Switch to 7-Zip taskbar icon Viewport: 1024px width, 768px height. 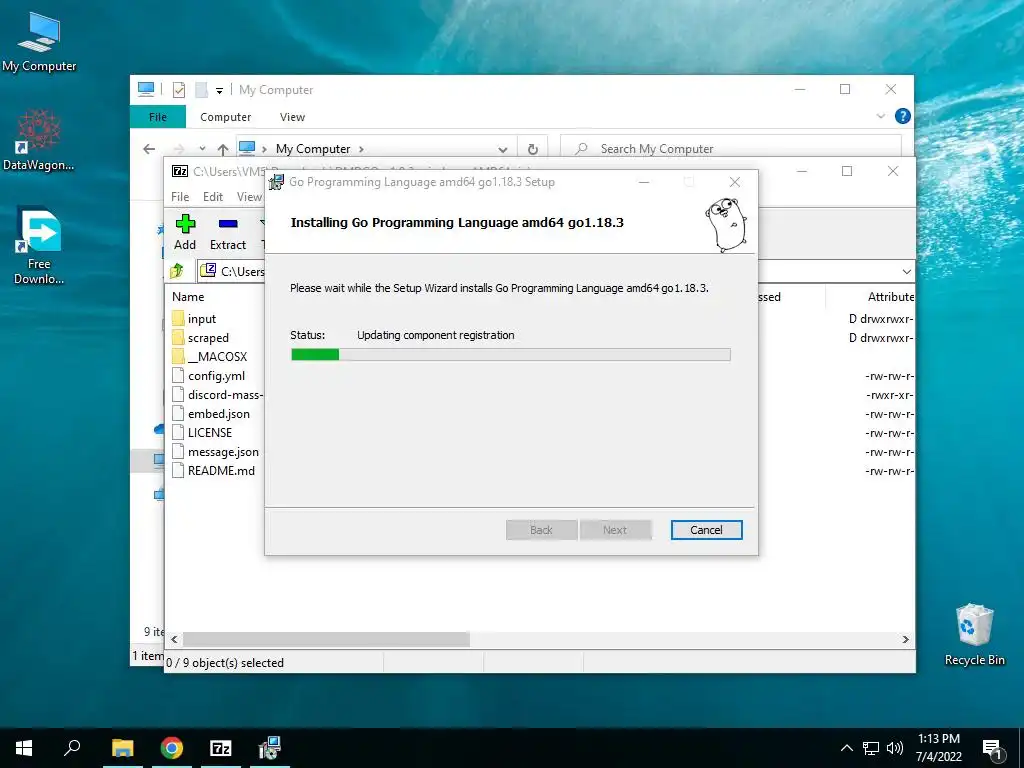tap(221, 748)
